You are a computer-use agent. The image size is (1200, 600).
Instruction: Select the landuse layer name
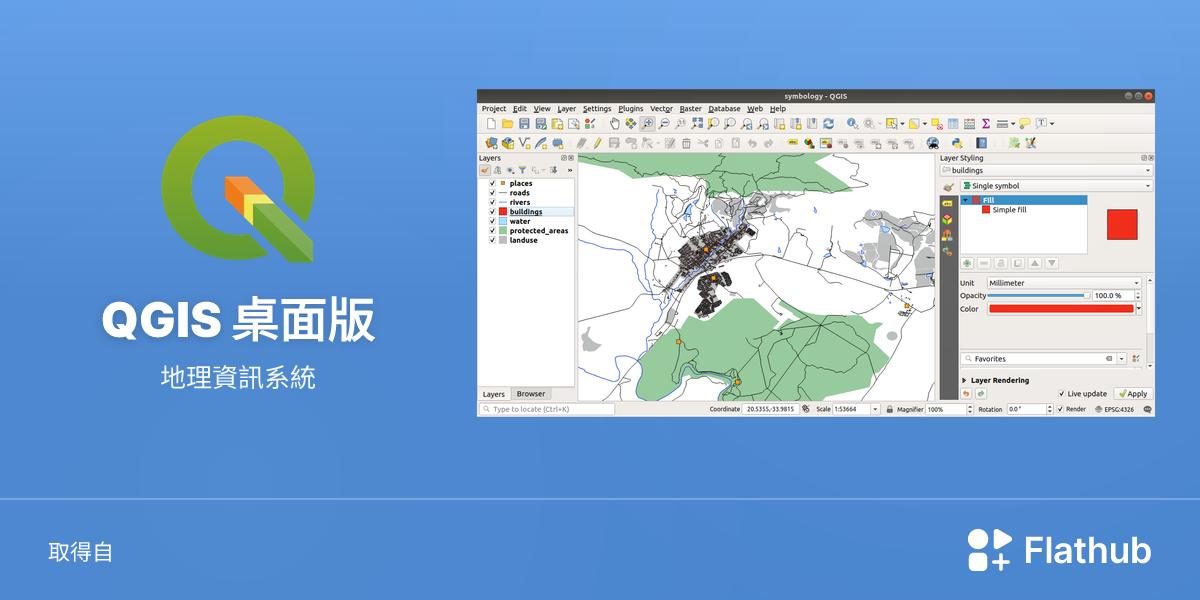click(x=523, y=240)
